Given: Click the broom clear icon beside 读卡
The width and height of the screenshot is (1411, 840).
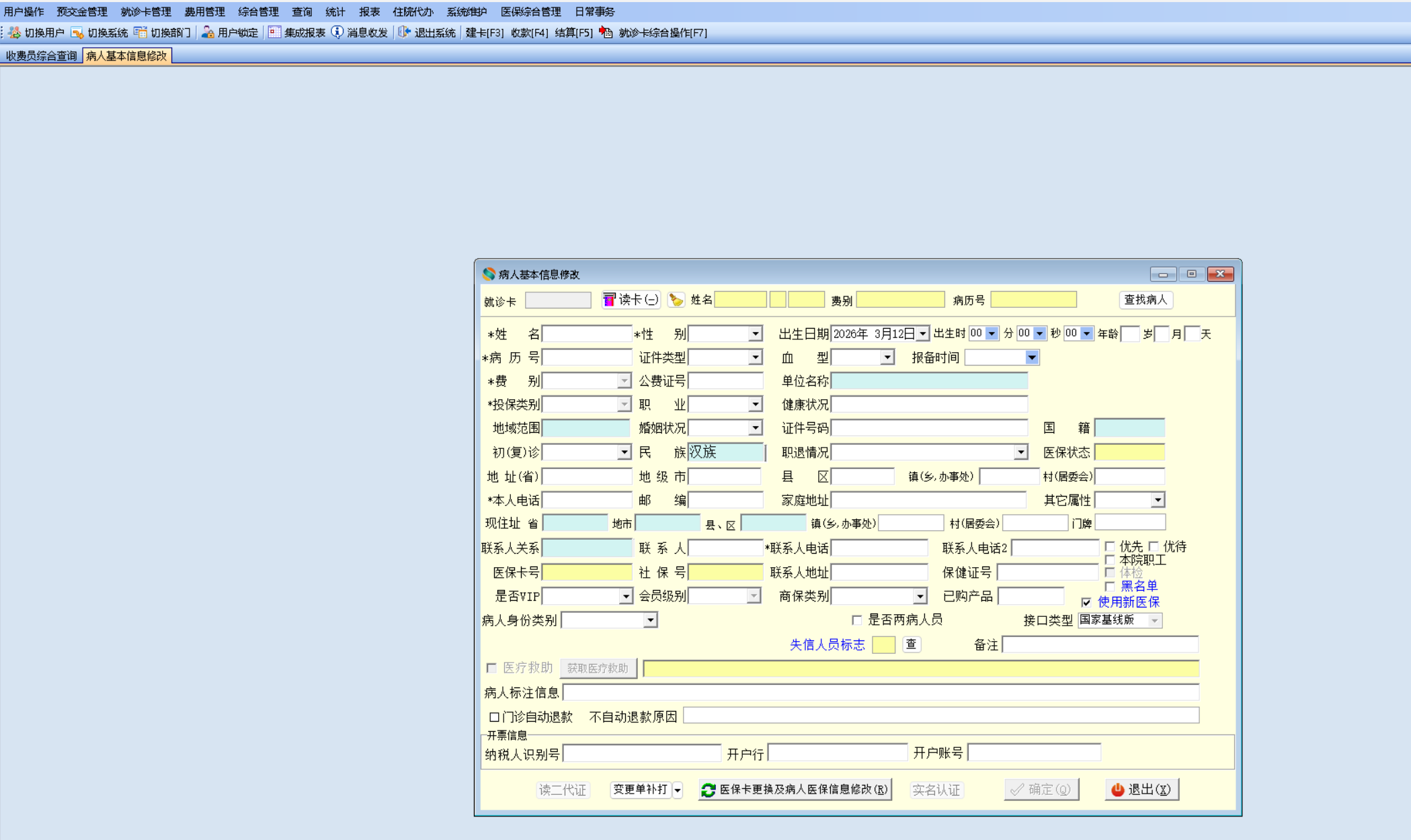Looking at the screenshot, I should point(676,300).
